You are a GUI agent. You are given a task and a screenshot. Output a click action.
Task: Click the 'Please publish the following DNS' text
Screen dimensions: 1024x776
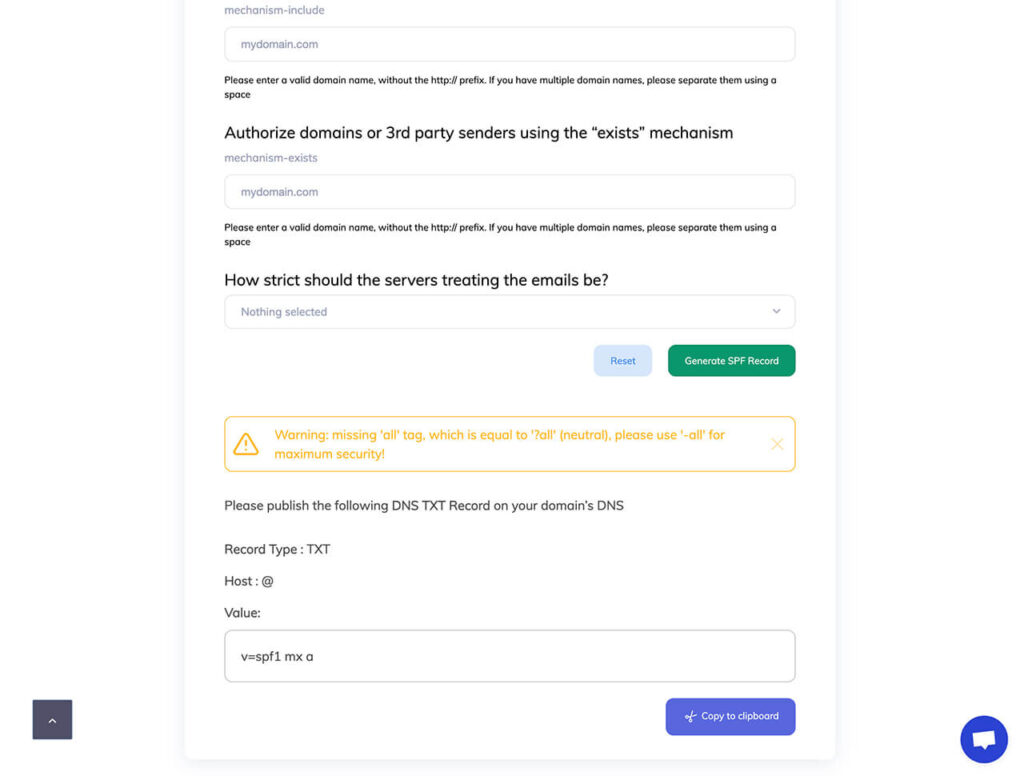click(x=423, y=505)
